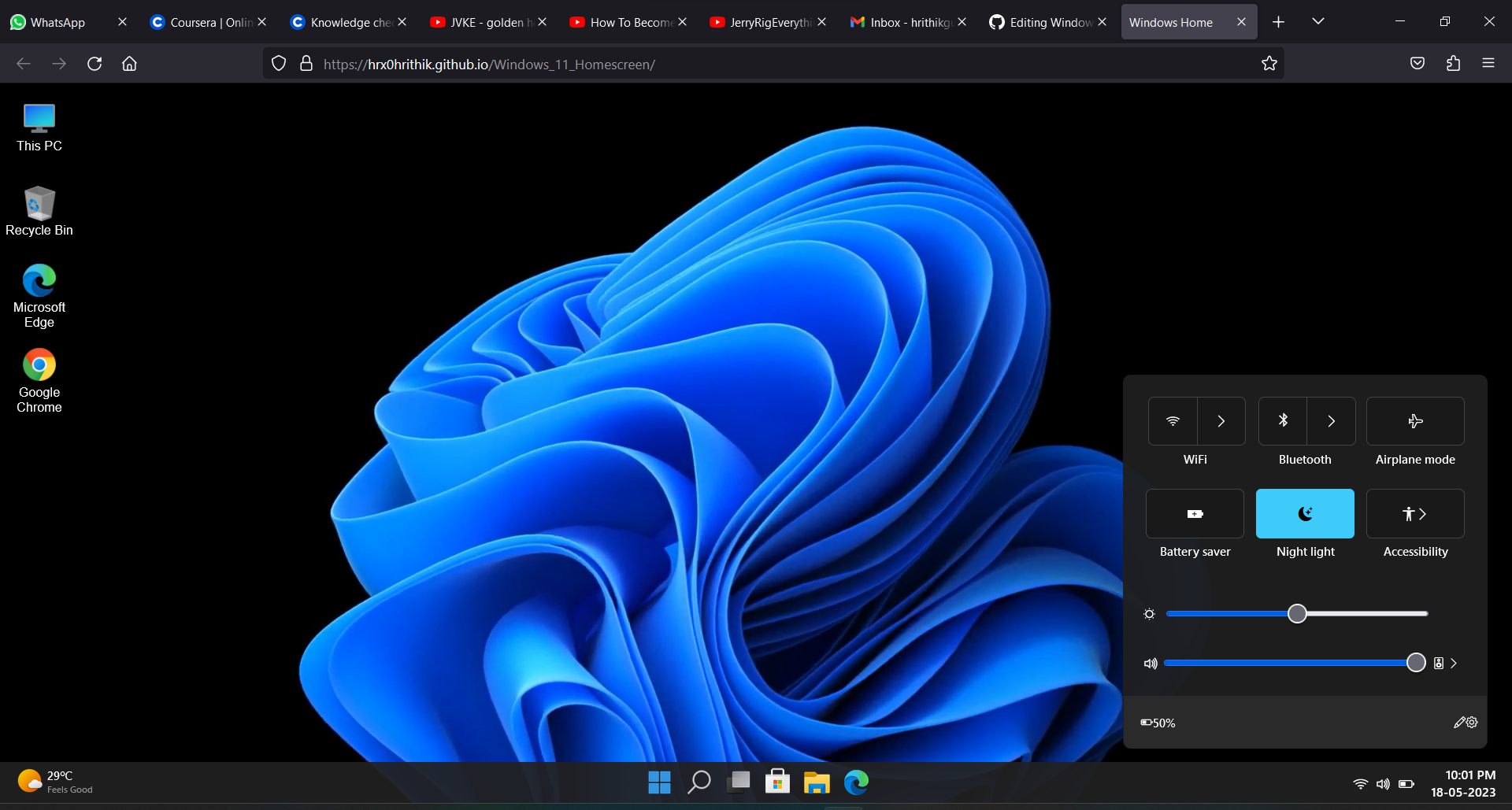
Task: Close the WhatsApp tab
Action: (122, 22)
